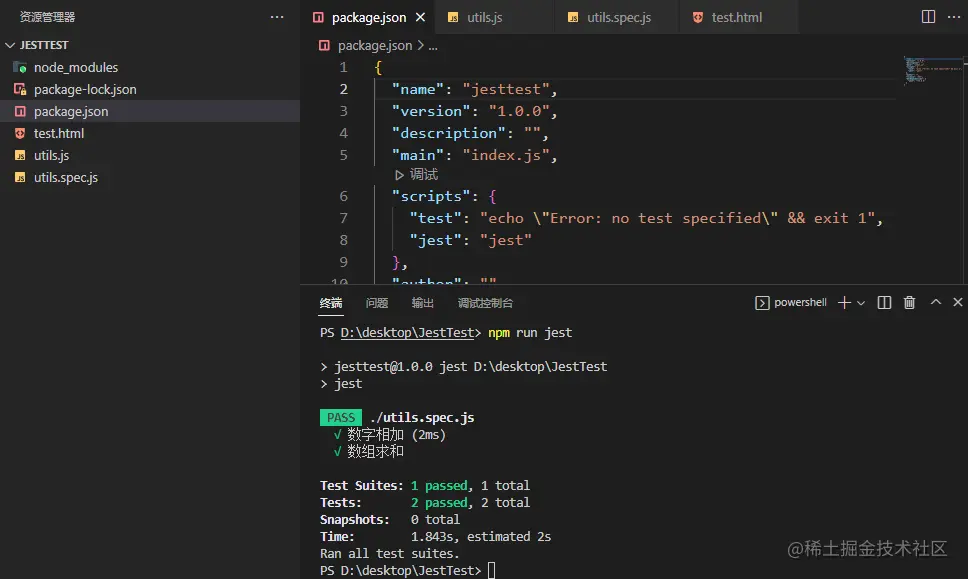This screenshot has height=579, width=968.
Task: Click the breadcrumb package.json file icon
Action: pyautogui.click(x=324, y=45)
